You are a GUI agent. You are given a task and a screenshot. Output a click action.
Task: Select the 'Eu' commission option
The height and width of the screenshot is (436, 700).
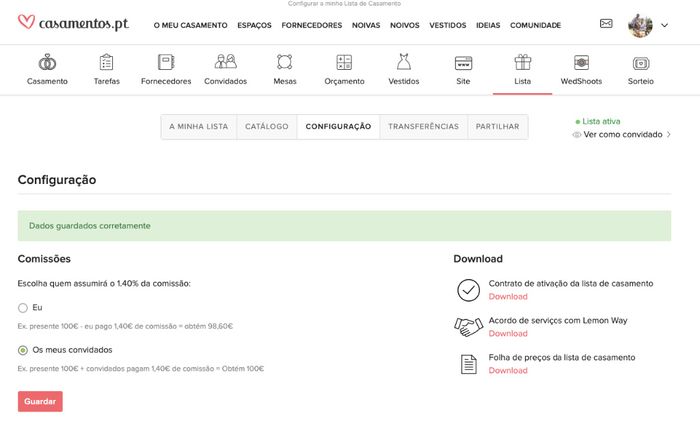(x=23, y=308)
